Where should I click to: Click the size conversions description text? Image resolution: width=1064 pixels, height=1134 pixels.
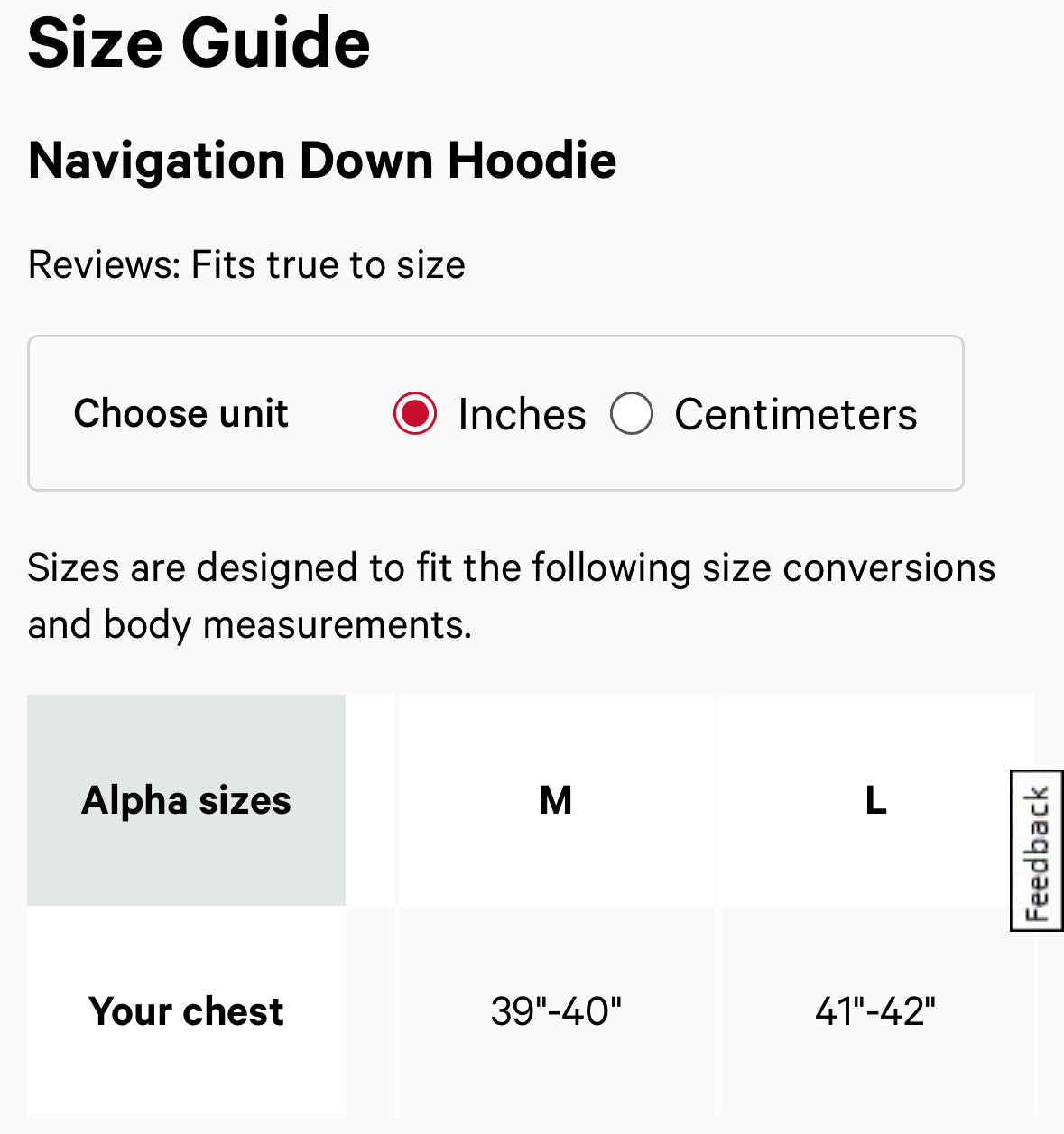tap(512, 595)
